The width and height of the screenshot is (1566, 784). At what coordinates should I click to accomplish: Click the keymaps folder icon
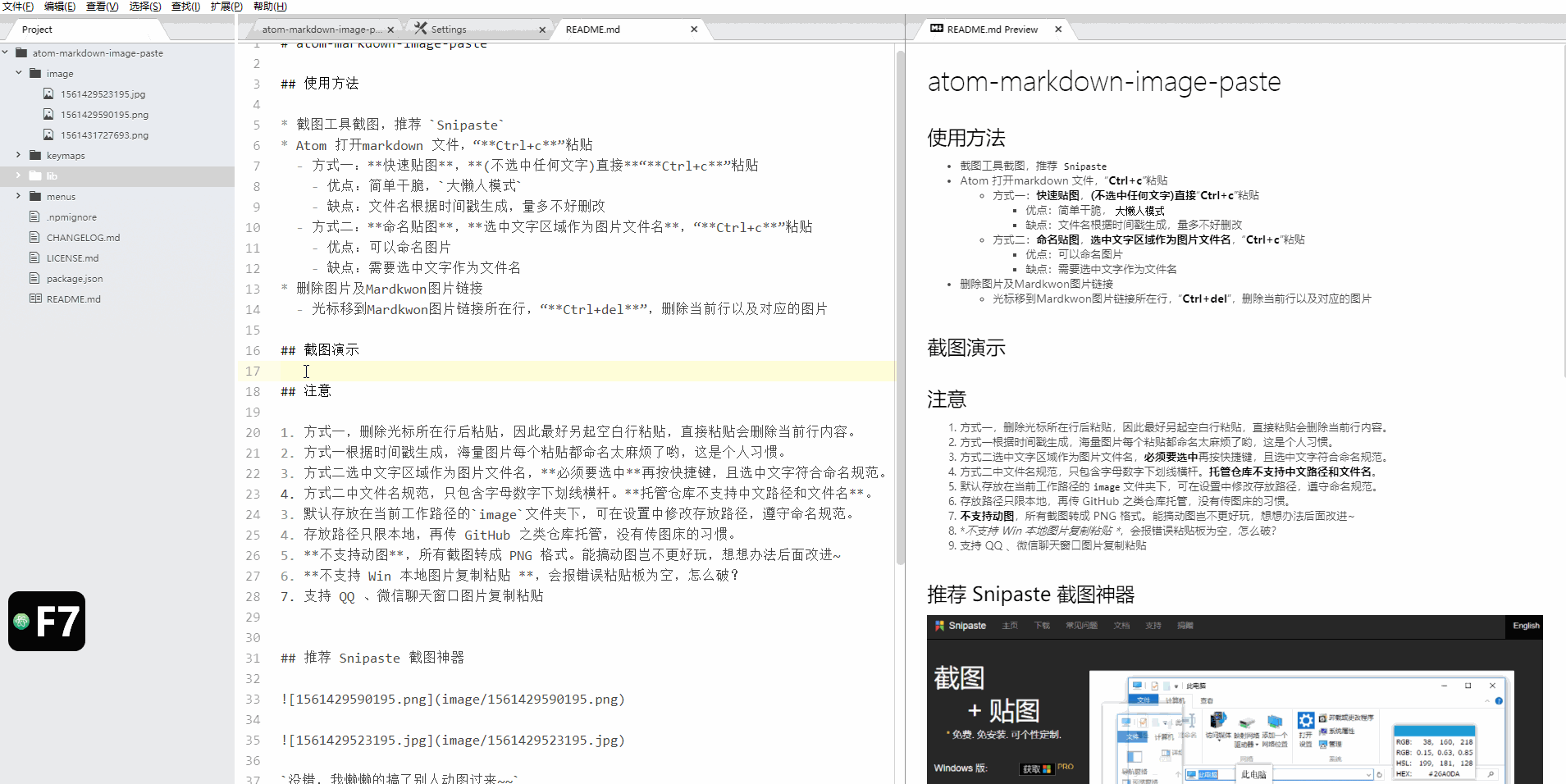pos(35,155)
